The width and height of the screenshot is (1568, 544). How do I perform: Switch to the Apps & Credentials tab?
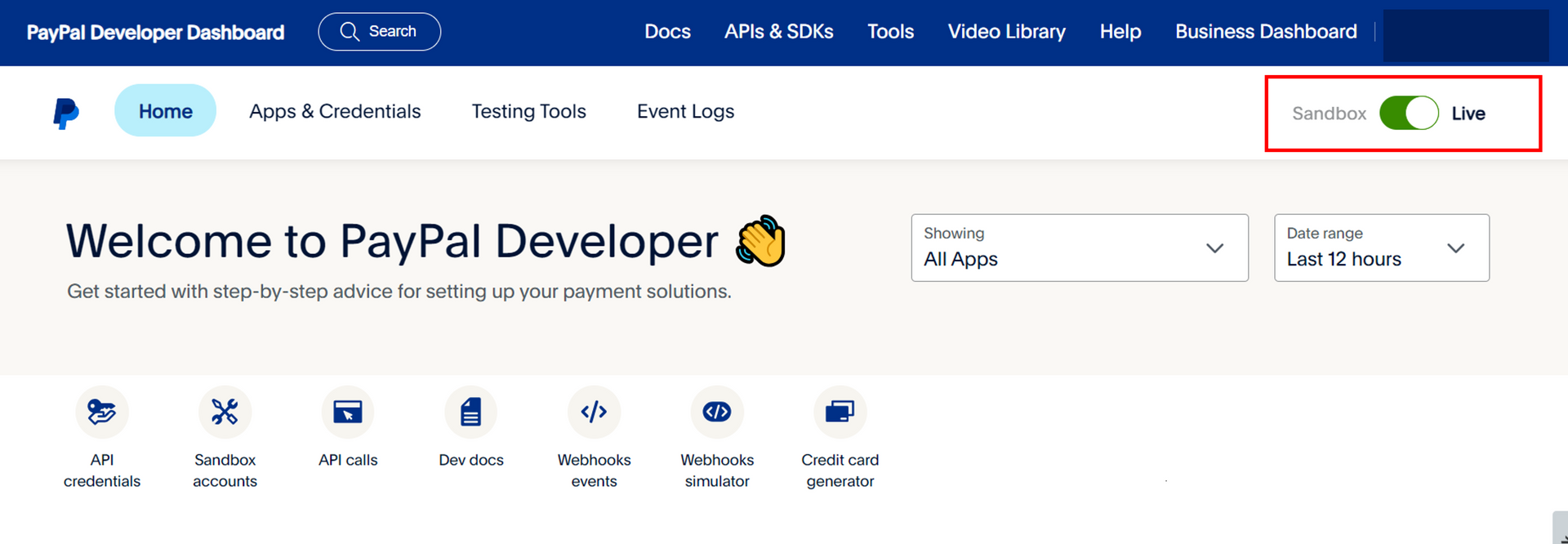point(335,111)
